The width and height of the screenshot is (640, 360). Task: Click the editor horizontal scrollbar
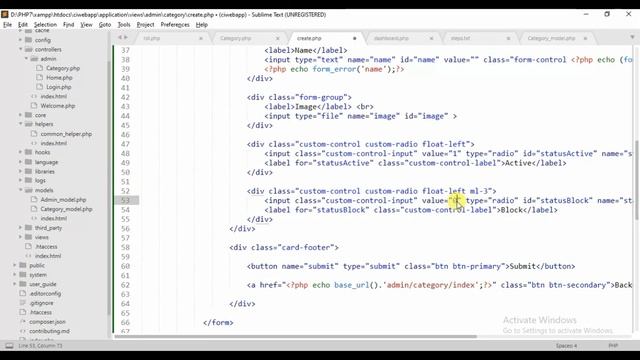pos(296,337)
